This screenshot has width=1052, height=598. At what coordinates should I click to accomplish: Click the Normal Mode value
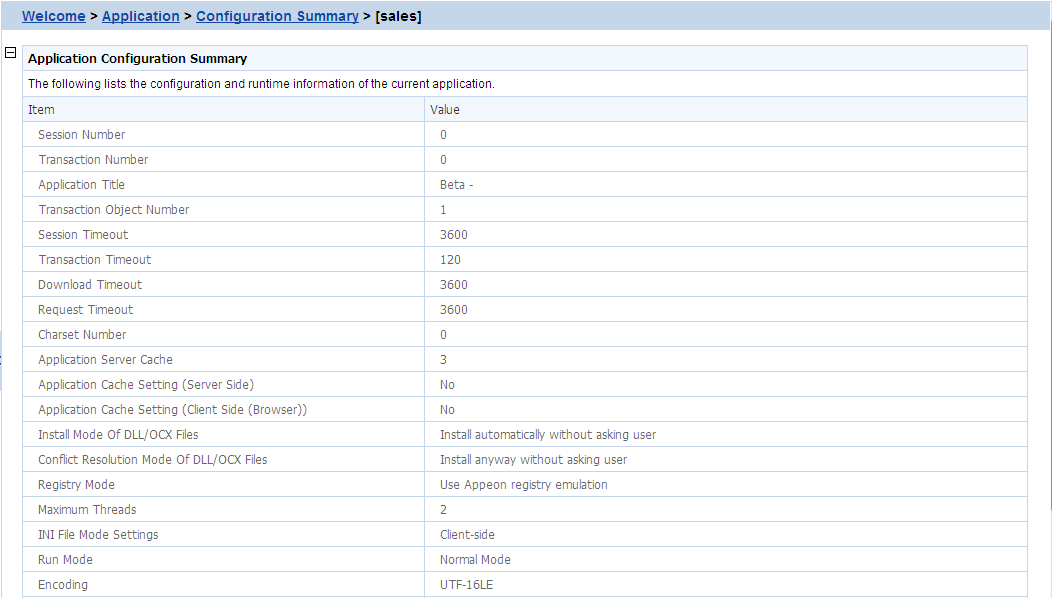click(x=475, y=560)
